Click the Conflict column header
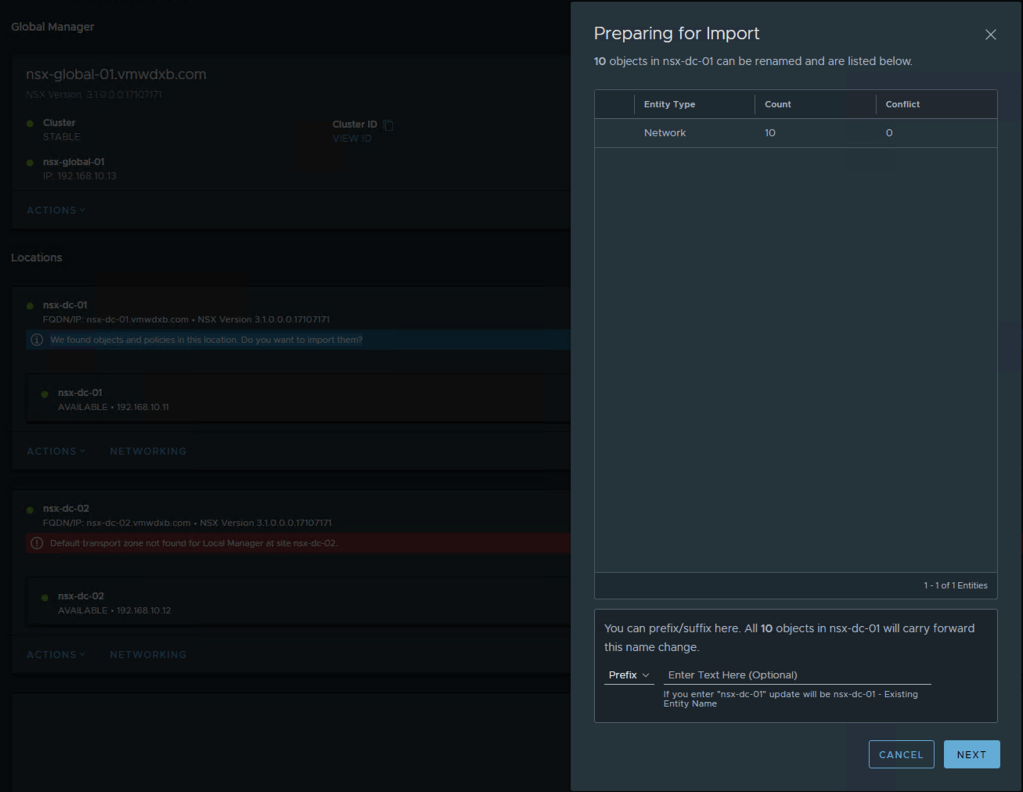Image resolution: width=1023 pixels, height=792 pixels. pos(902,104)
